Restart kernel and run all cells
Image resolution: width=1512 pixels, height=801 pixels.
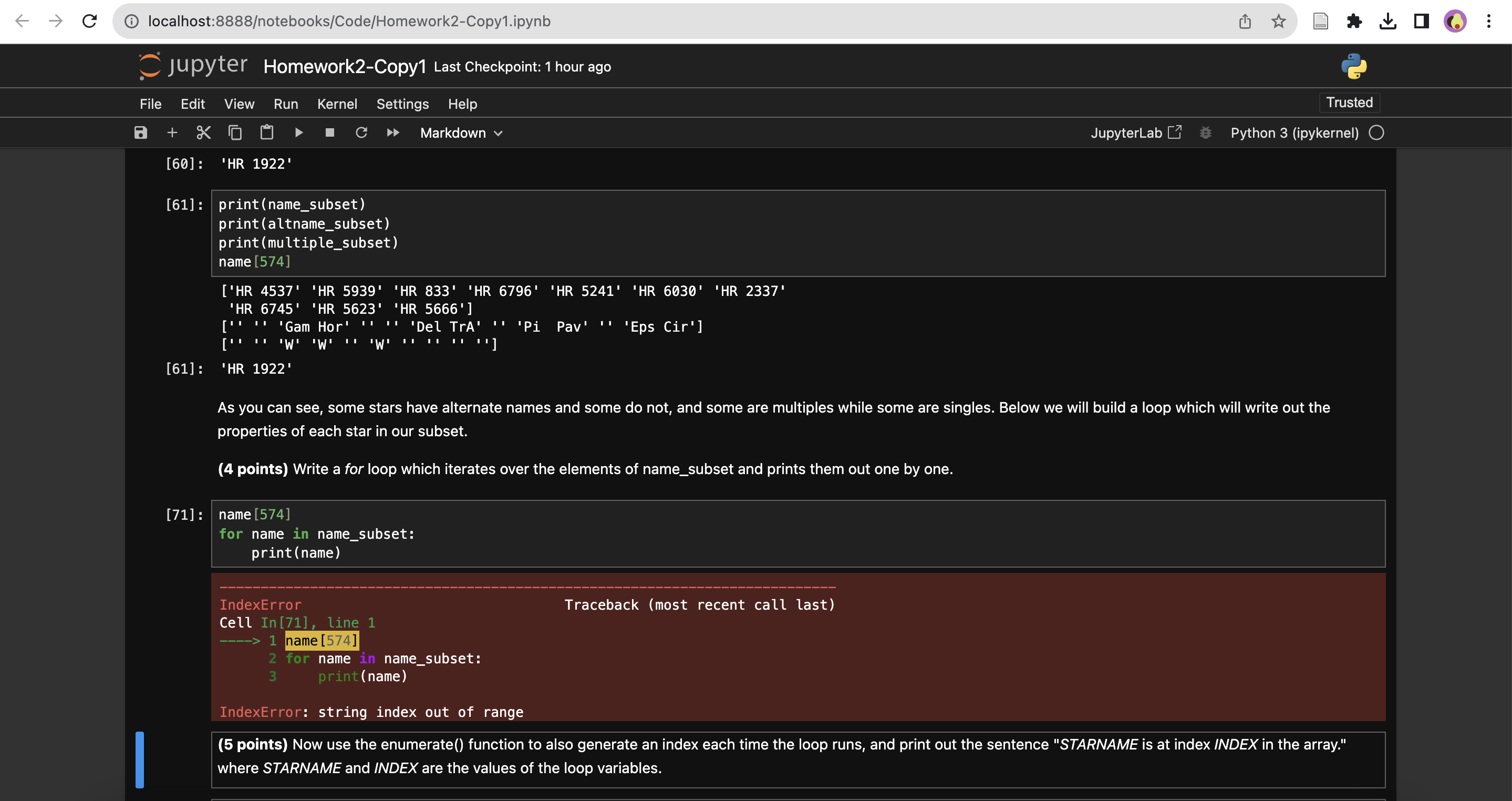click(392, 133)
